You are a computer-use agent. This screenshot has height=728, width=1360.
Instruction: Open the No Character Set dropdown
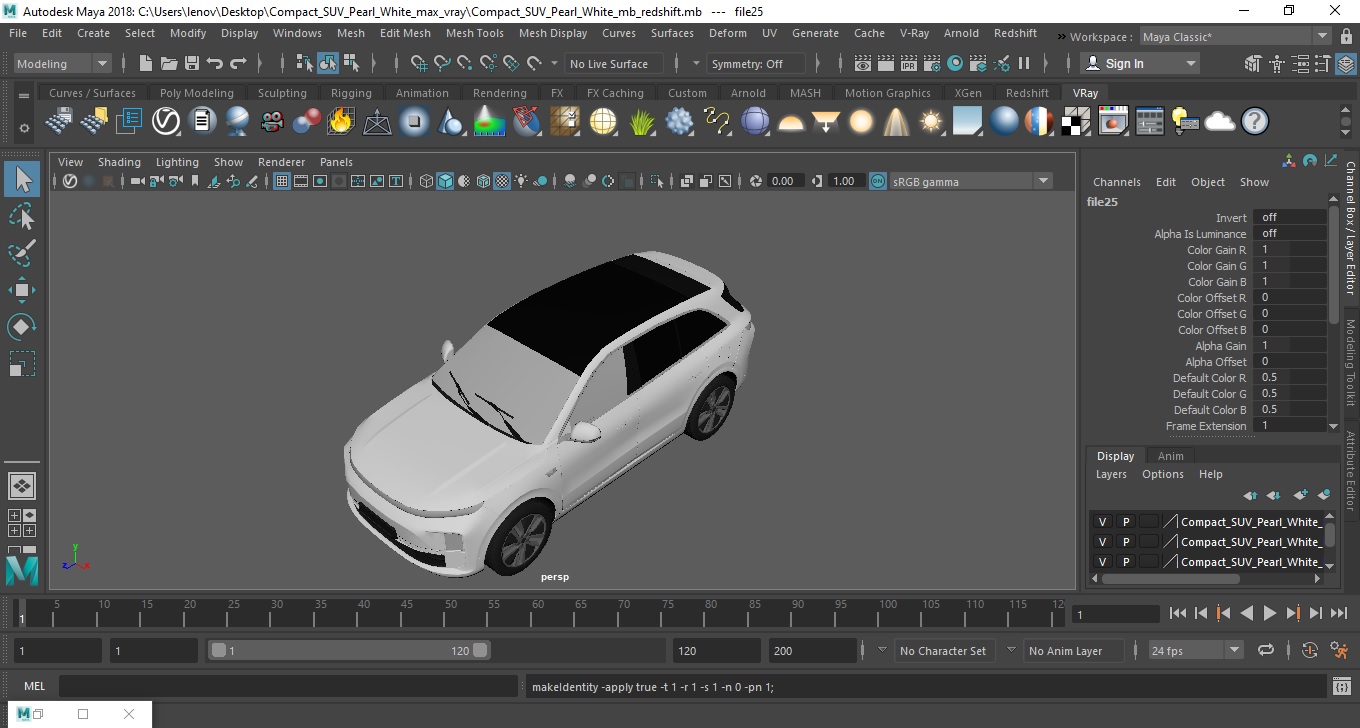pos(942,650)
